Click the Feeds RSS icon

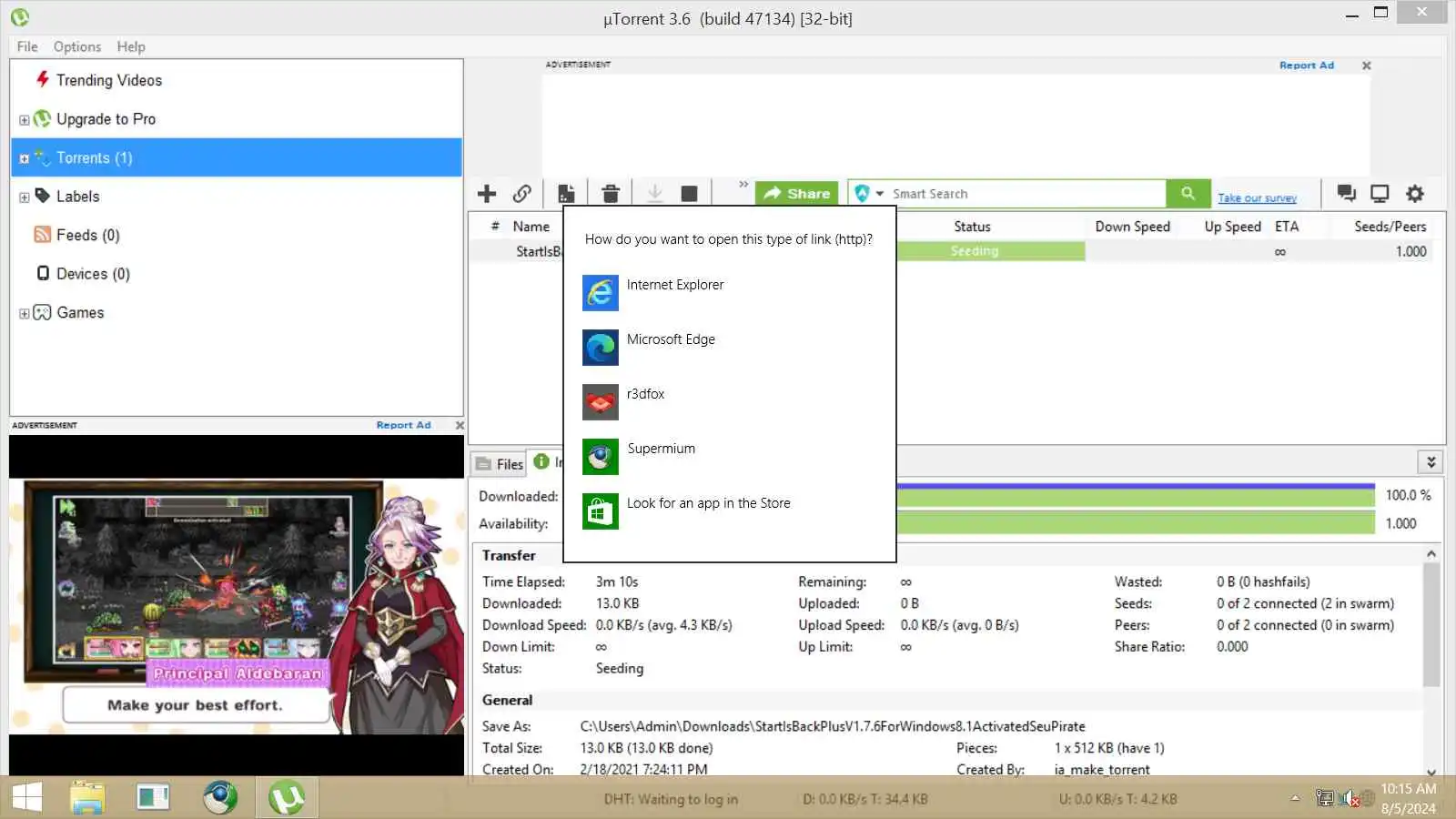point(42,235)
